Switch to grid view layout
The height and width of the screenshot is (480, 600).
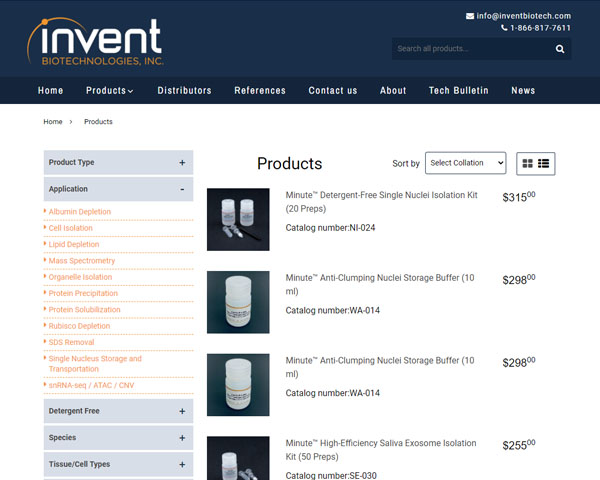click(x=528, y=163)
